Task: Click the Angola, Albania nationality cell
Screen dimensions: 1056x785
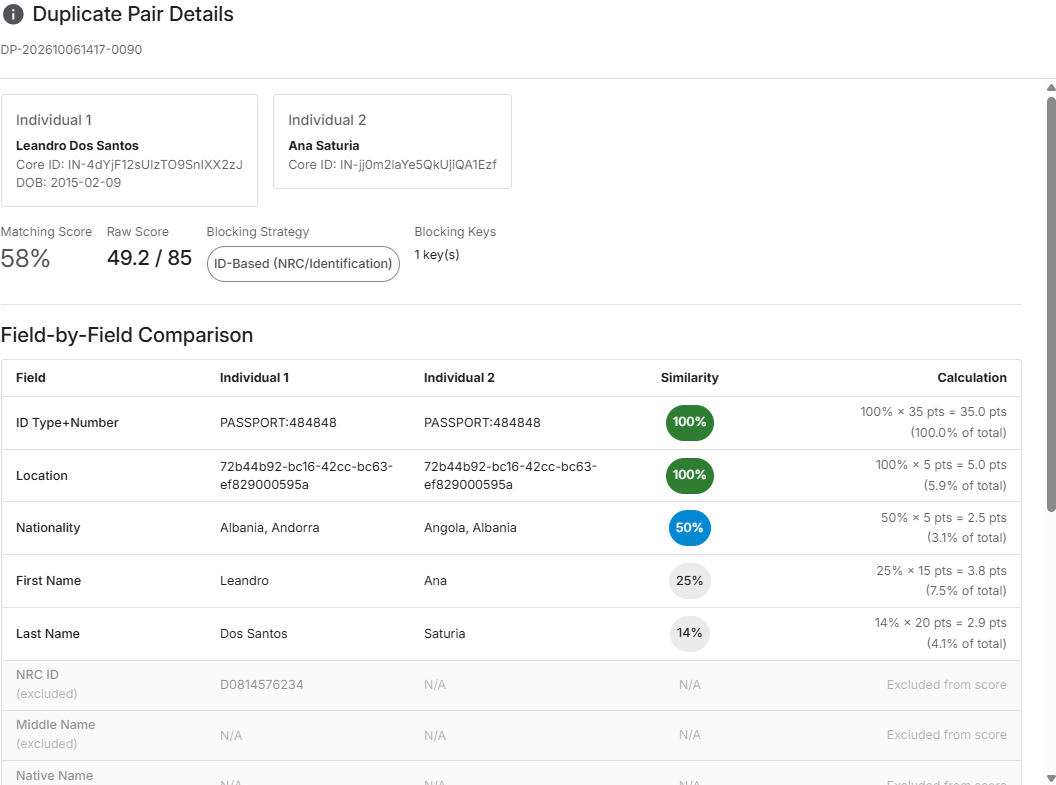Action: (x=470, y=528)
